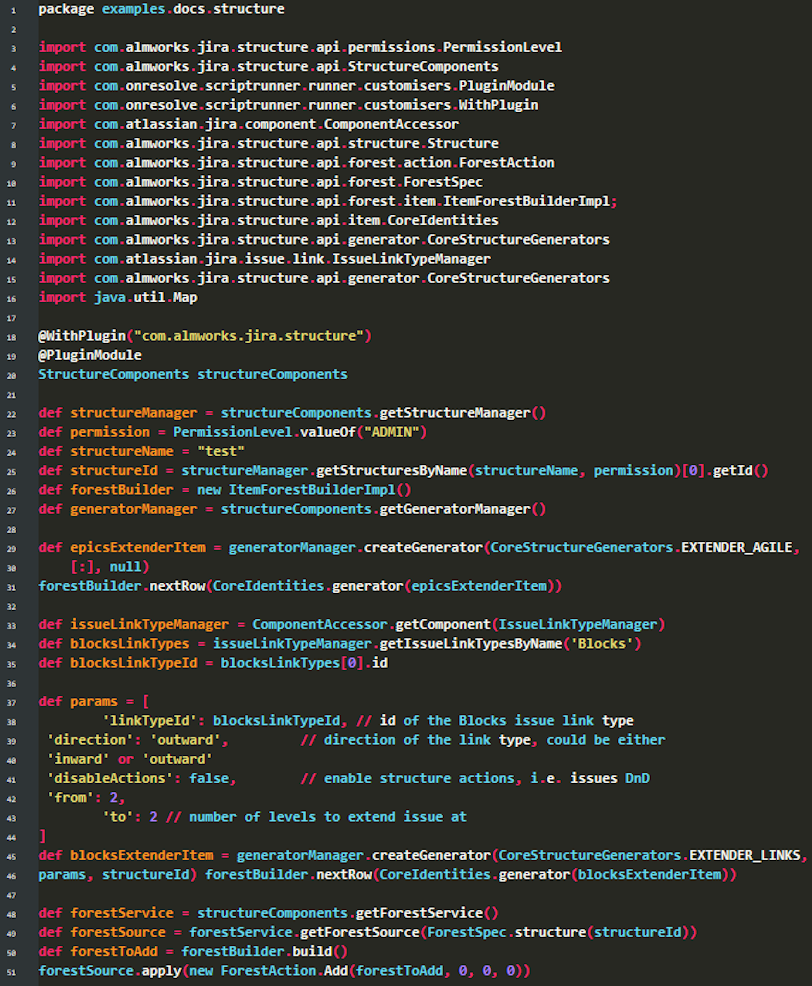
Task: Click the @WithPlugin annotation
Action: pos(82,336)
